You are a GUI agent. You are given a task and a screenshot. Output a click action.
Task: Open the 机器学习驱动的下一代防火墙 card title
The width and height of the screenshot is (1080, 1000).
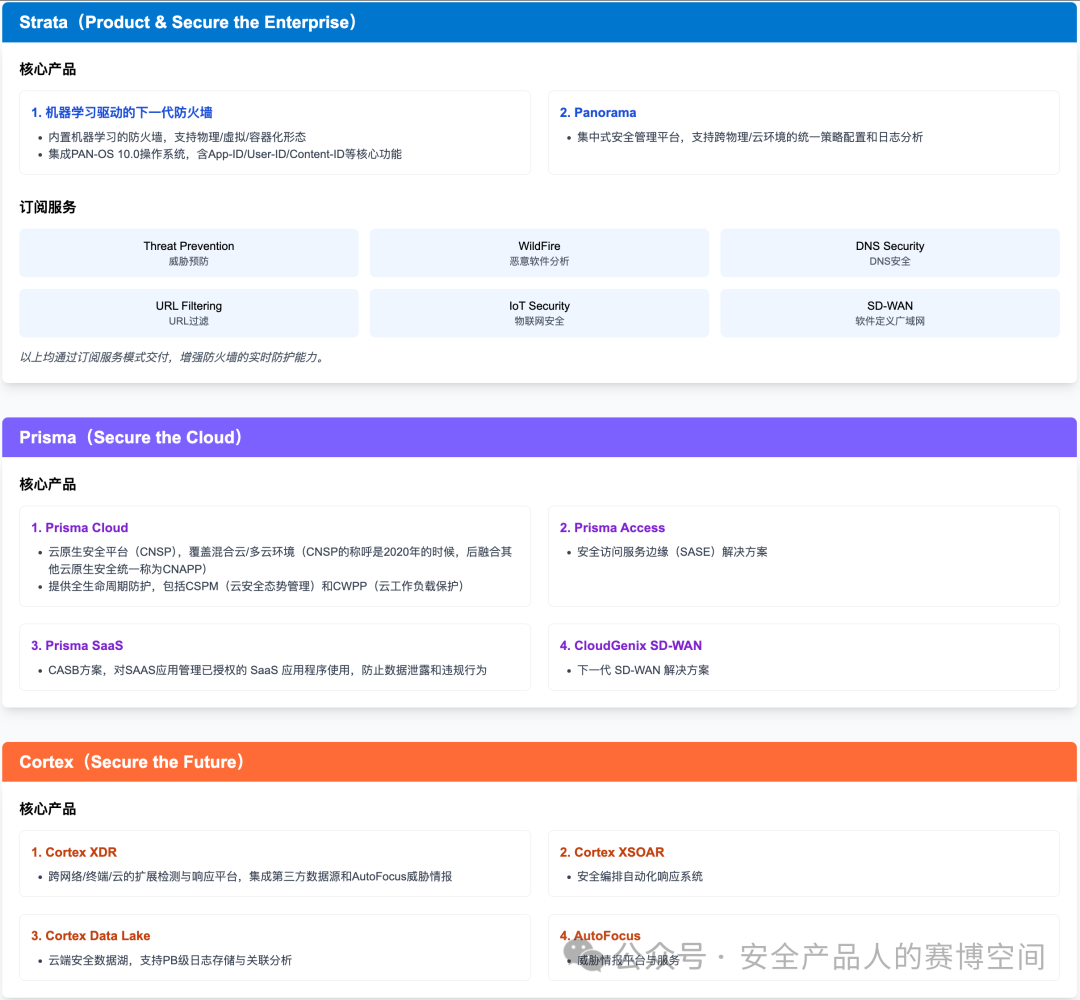point(122,112)
